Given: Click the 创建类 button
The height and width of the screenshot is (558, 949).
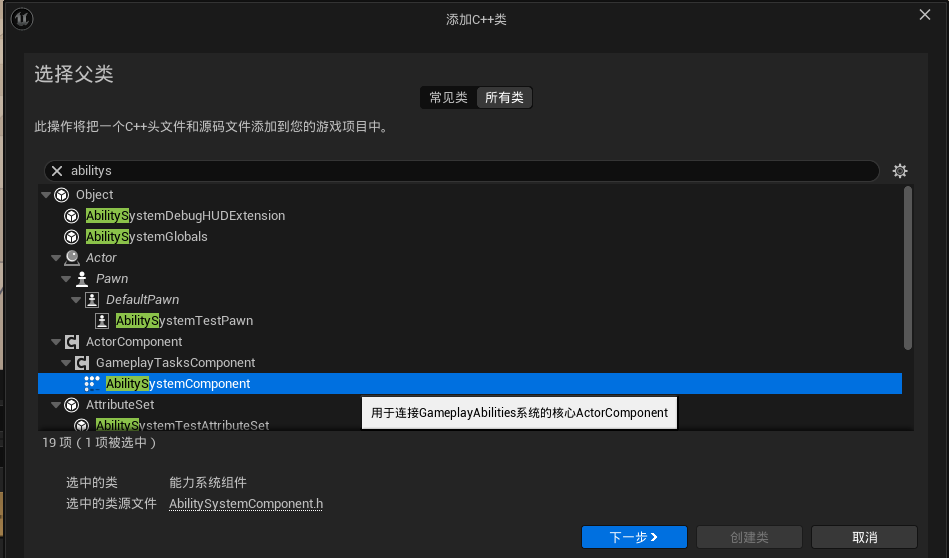Looking at the screenshot, I should [x=749, y=537].
